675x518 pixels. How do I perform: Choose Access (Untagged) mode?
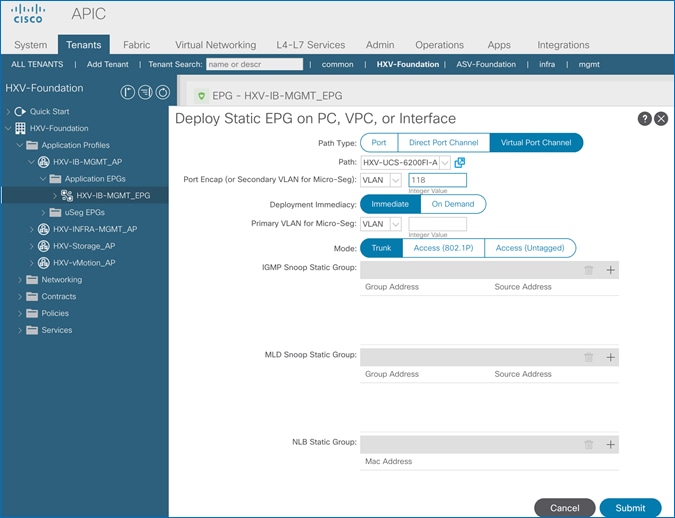tap(530, 248)
